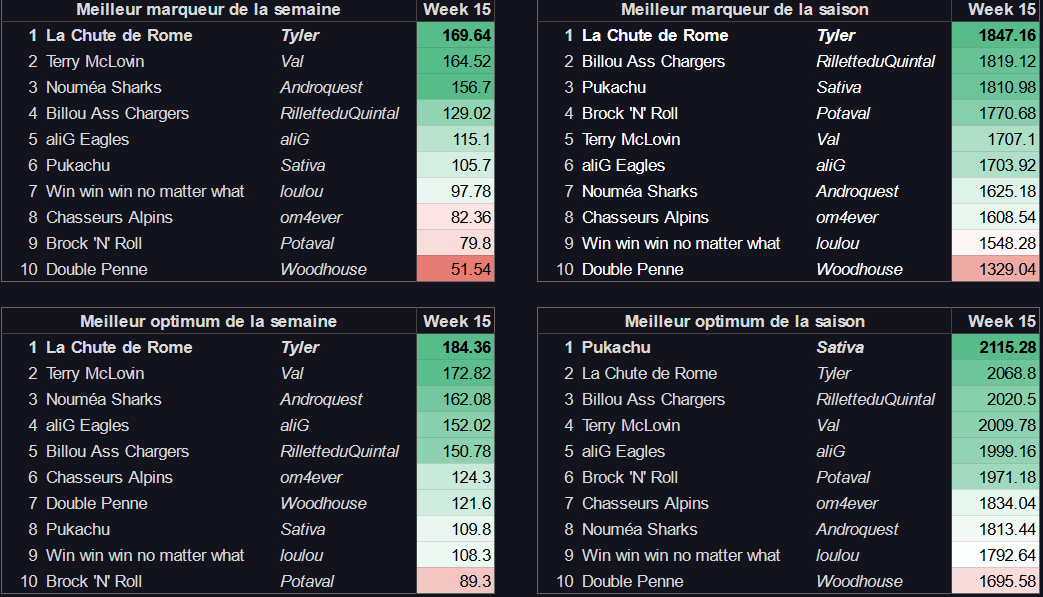The height and width of the screenshot is (597, 1043).
Task: Select Woodhouse beside the 121.6 score
Action: pos(323,504)
